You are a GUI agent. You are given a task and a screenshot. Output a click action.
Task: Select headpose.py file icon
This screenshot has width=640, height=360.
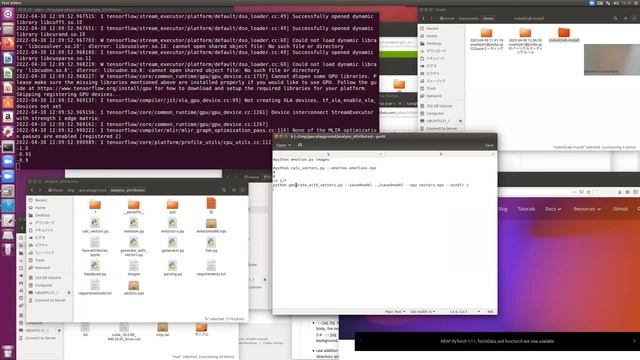pyautogui.click(x=95, y=265)
